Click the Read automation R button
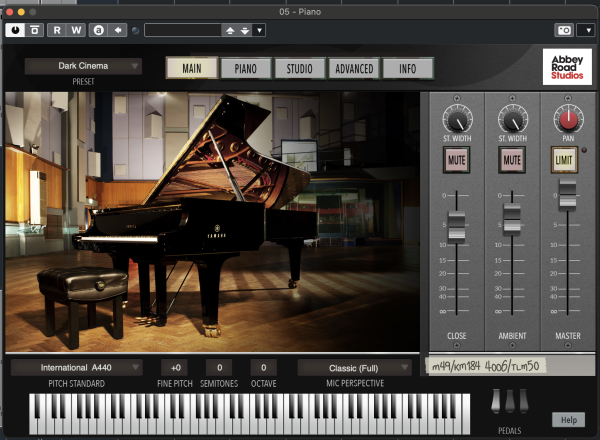Image resolution: width=600 pixels, height=440 pixels. (x=55, y=30)
